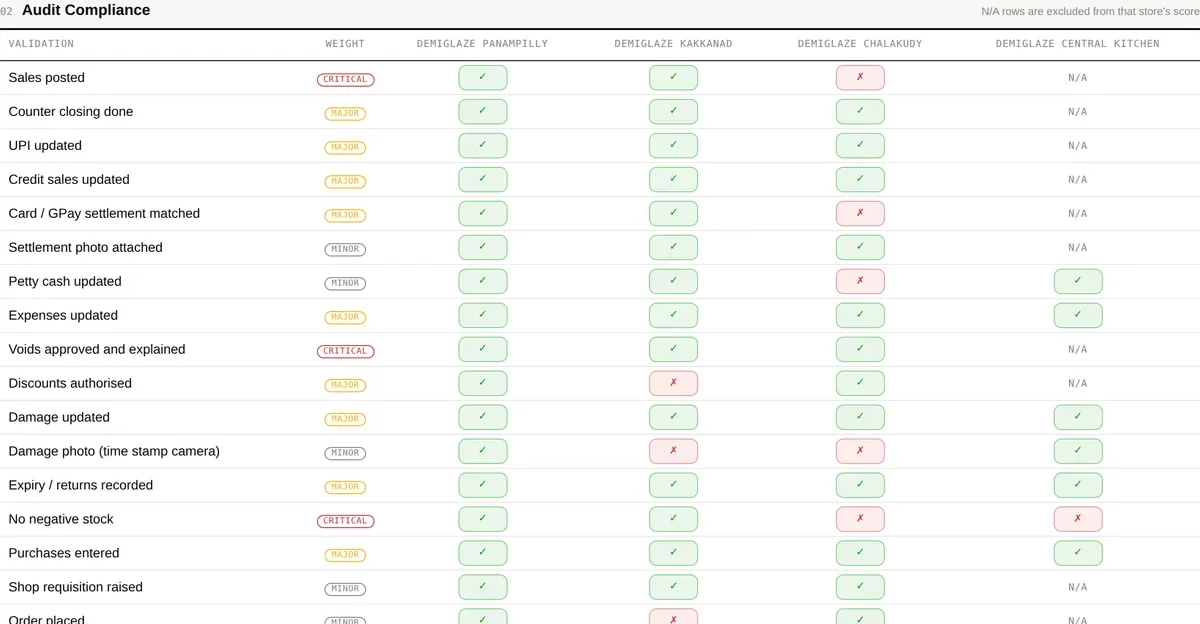Click the 'Purchases entered' row label
The width and height of the screenshot is (1200, 624).
pyautogui.click(x=64, y=554)
